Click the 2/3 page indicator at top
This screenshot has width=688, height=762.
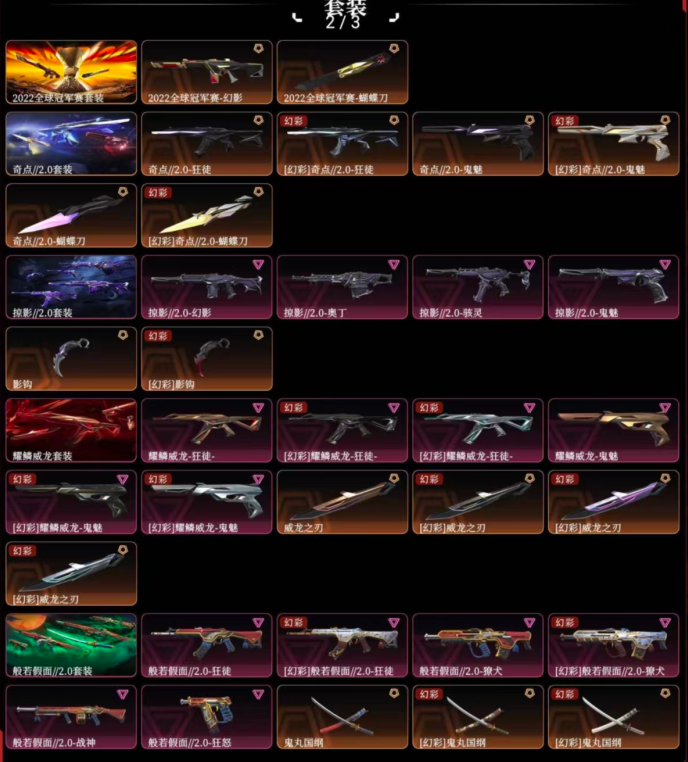(343, 23)
